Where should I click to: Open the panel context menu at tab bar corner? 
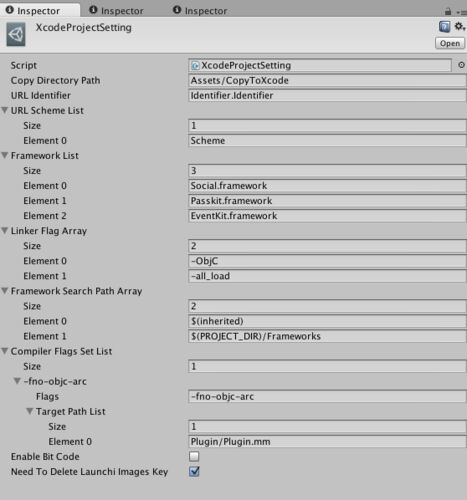tap(462, 12)
